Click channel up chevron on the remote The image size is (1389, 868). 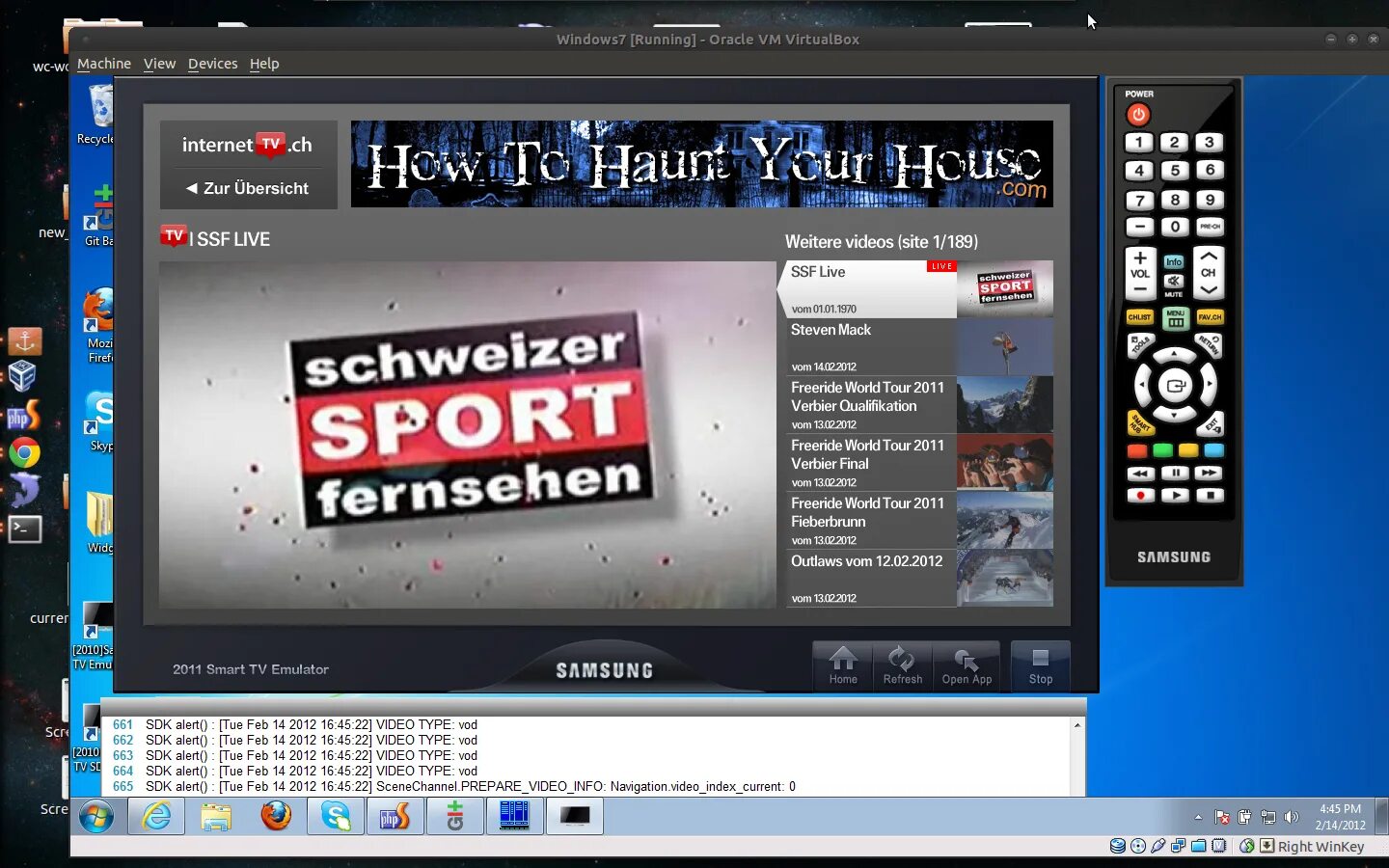1209,258
